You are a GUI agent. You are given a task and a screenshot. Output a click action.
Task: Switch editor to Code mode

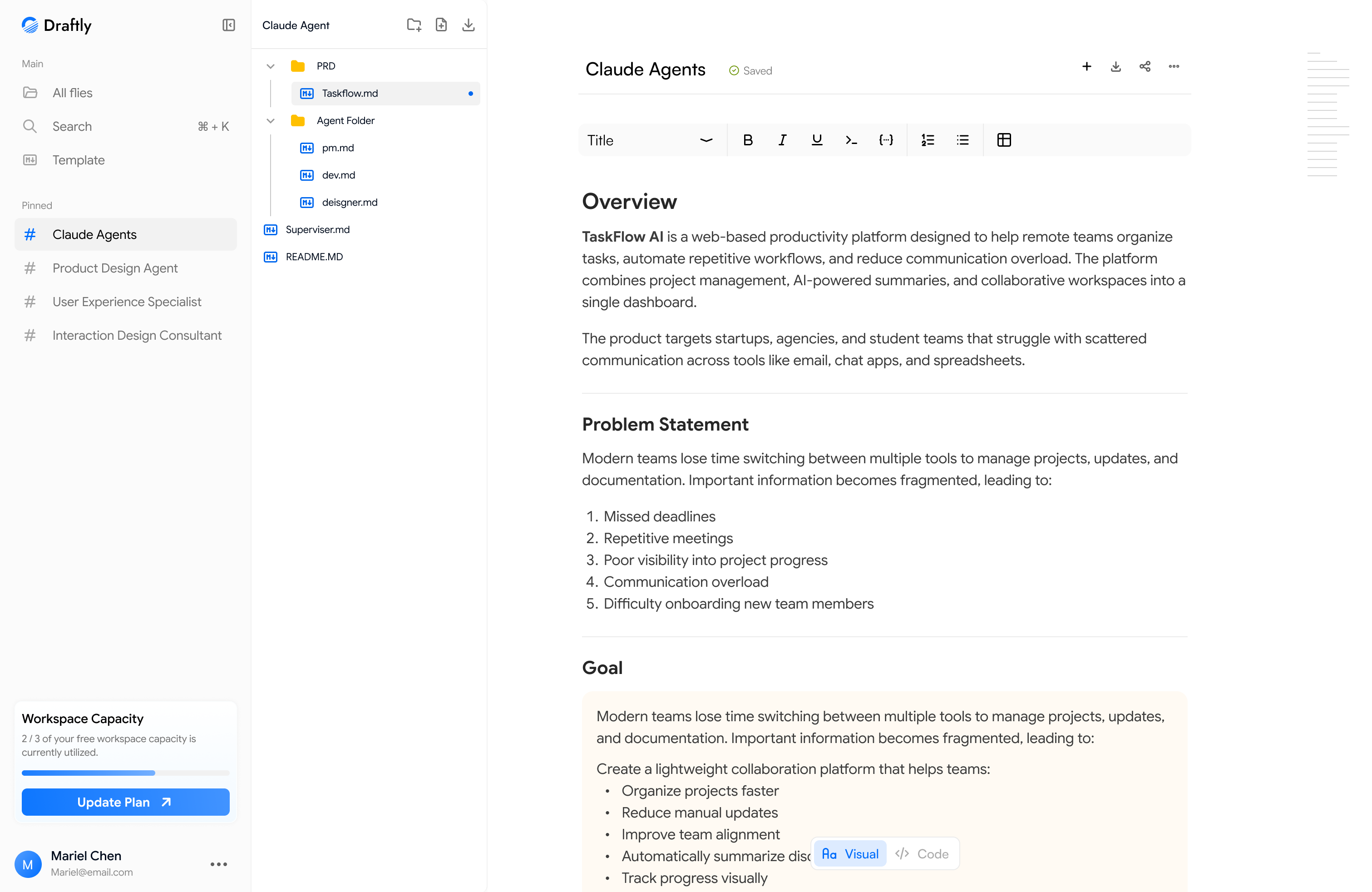(922, 854)
